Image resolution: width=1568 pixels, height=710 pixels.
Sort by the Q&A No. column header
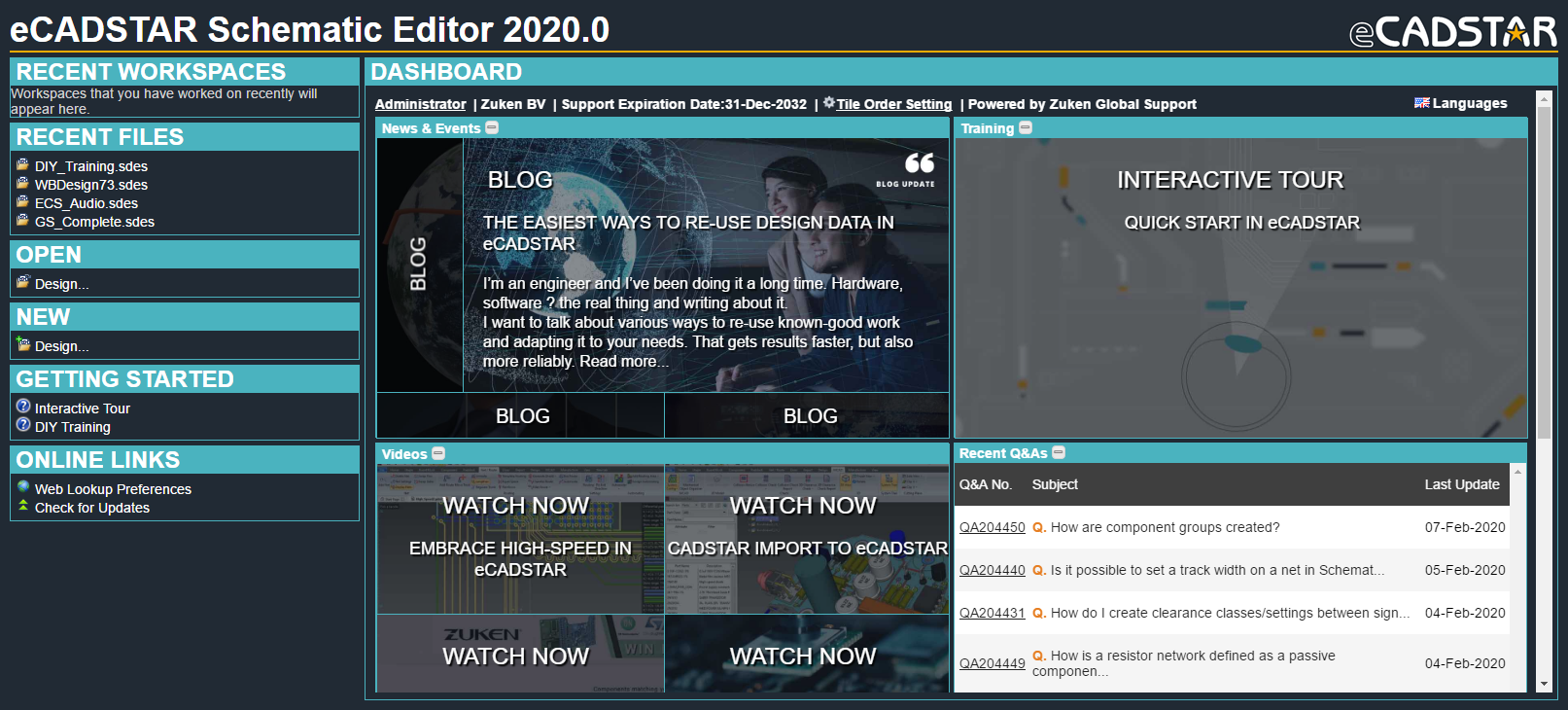(986, 484)
